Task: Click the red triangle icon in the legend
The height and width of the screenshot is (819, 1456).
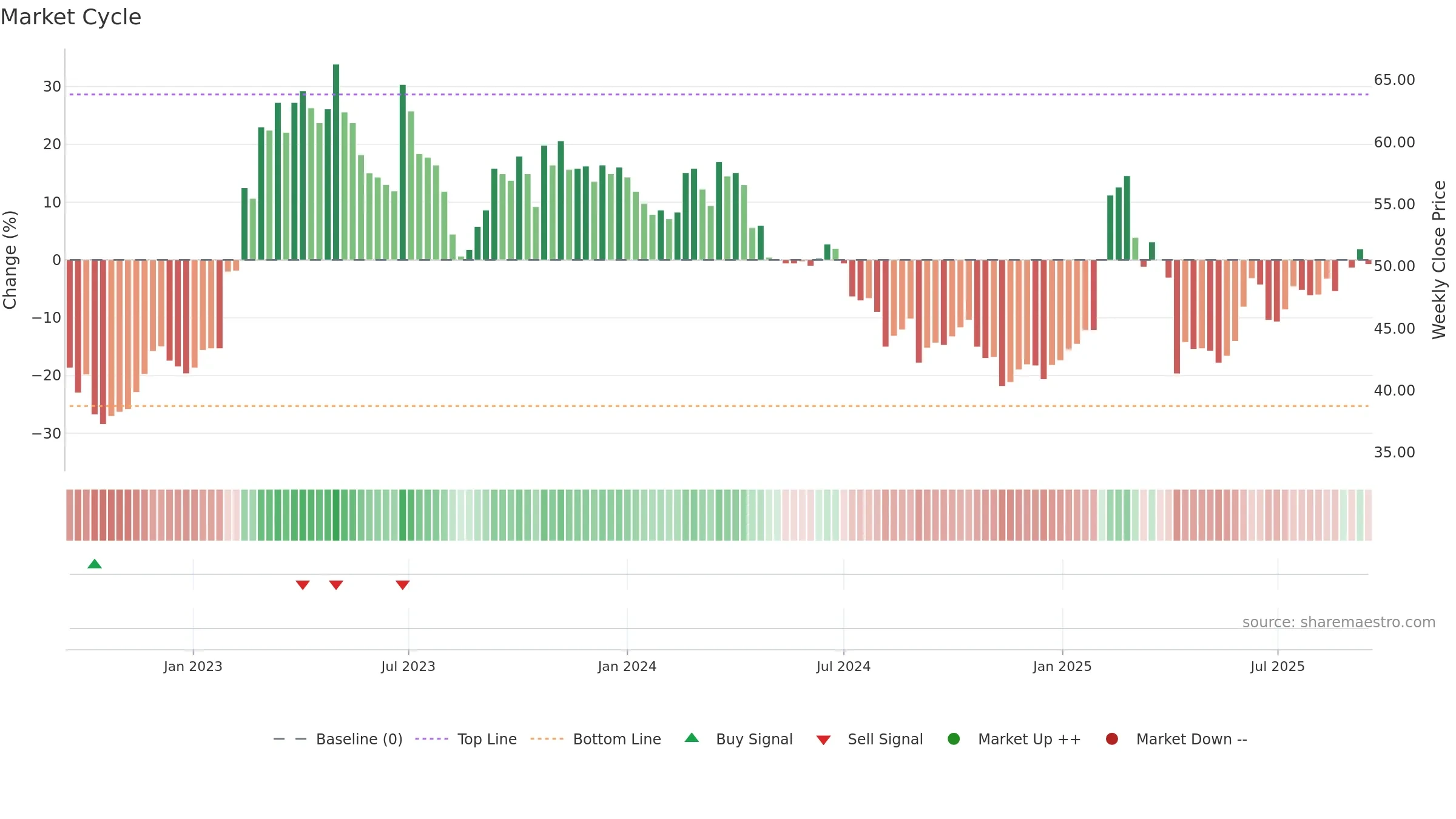Action: coord(823,740)
